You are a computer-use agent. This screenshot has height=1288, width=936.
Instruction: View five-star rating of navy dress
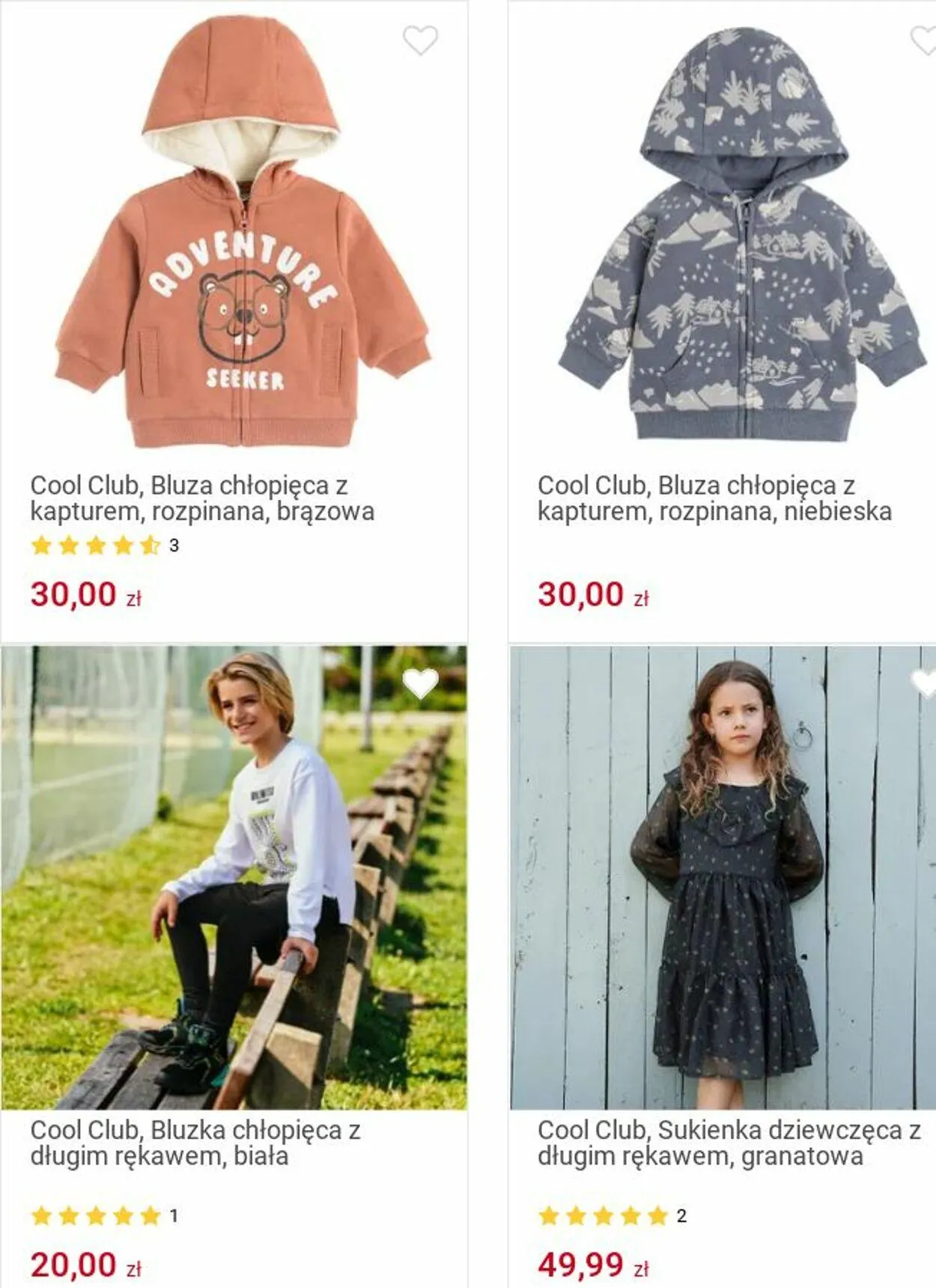coord(603,1216)
